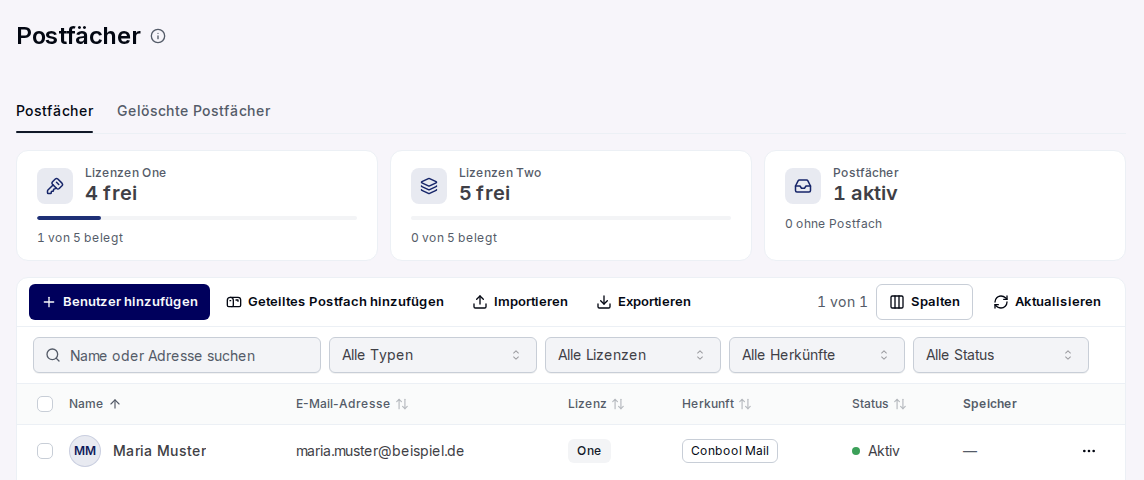Viewport: 1144px width, 480px height.
Task: Click 1 von 5 belegt text
Action: click(x=80, y=238)
